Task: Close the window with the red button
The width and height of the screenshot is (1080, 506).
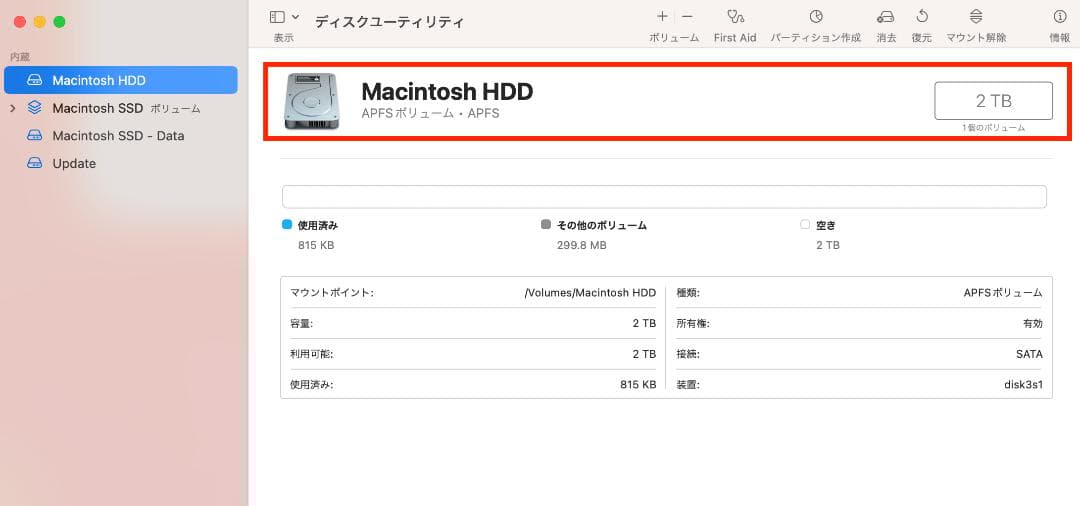Action: point(19,22)
